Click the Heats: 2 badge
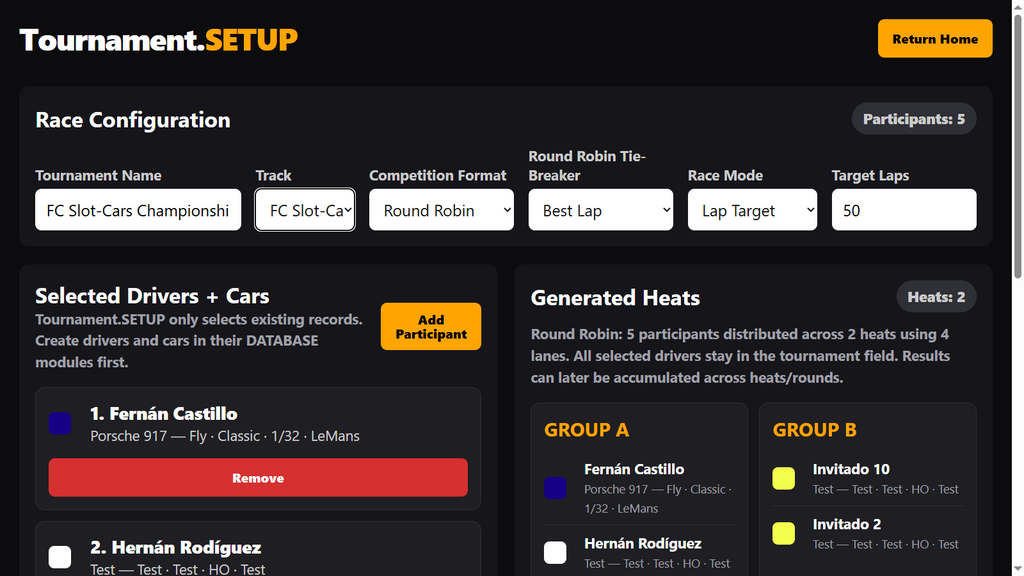Screen dimensions: 1024x576 (936, 296)
